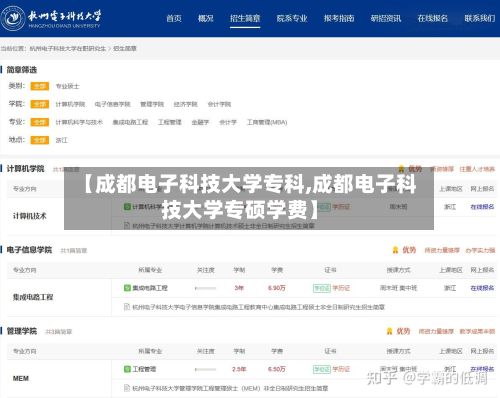
Task: Open the 研招资讯 nav item
Action: point(386,18)
